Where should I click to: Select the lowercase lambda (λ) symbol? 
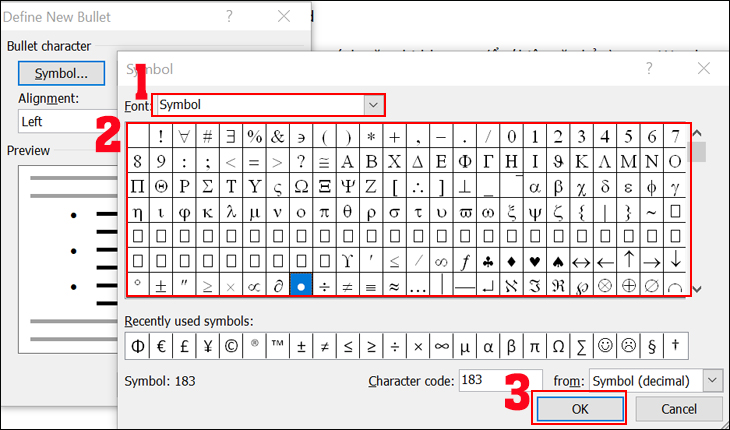231,212
